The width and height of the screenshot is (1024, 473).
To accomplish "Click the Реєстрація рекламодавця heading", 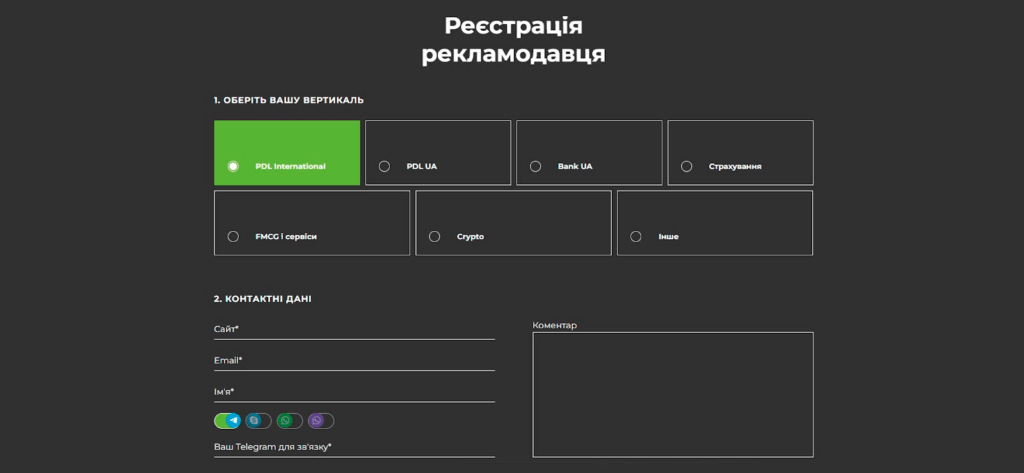I will (513, 41).
